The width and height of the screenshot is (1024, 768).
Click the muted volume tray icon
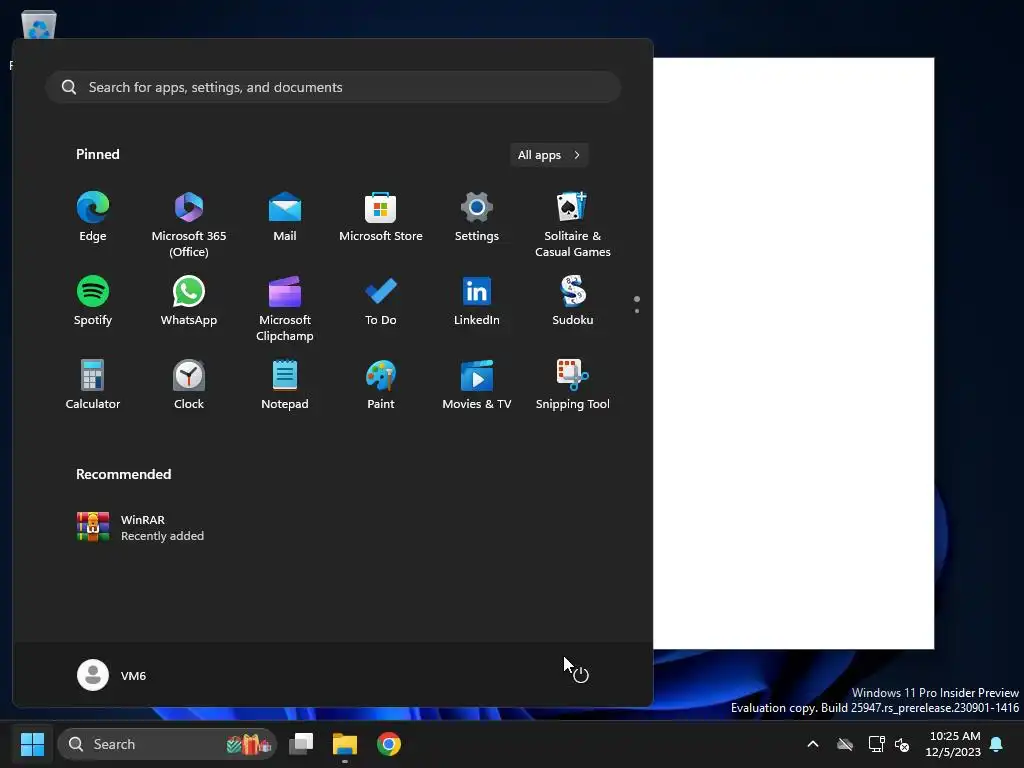coord(902,744)
